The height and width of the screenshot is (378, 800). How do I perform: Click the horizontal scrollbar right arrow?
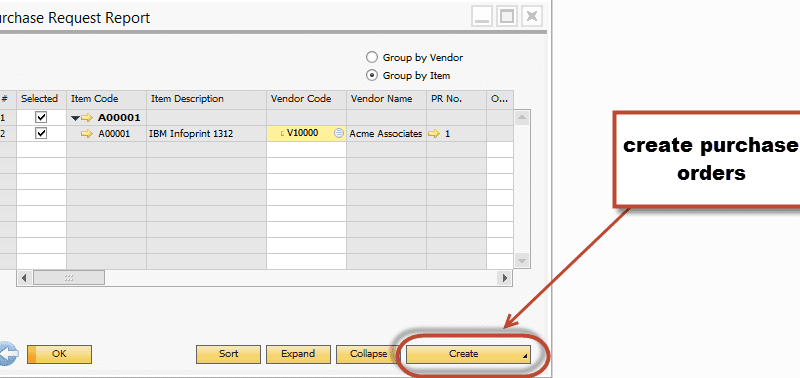click(x=505, y=278)
